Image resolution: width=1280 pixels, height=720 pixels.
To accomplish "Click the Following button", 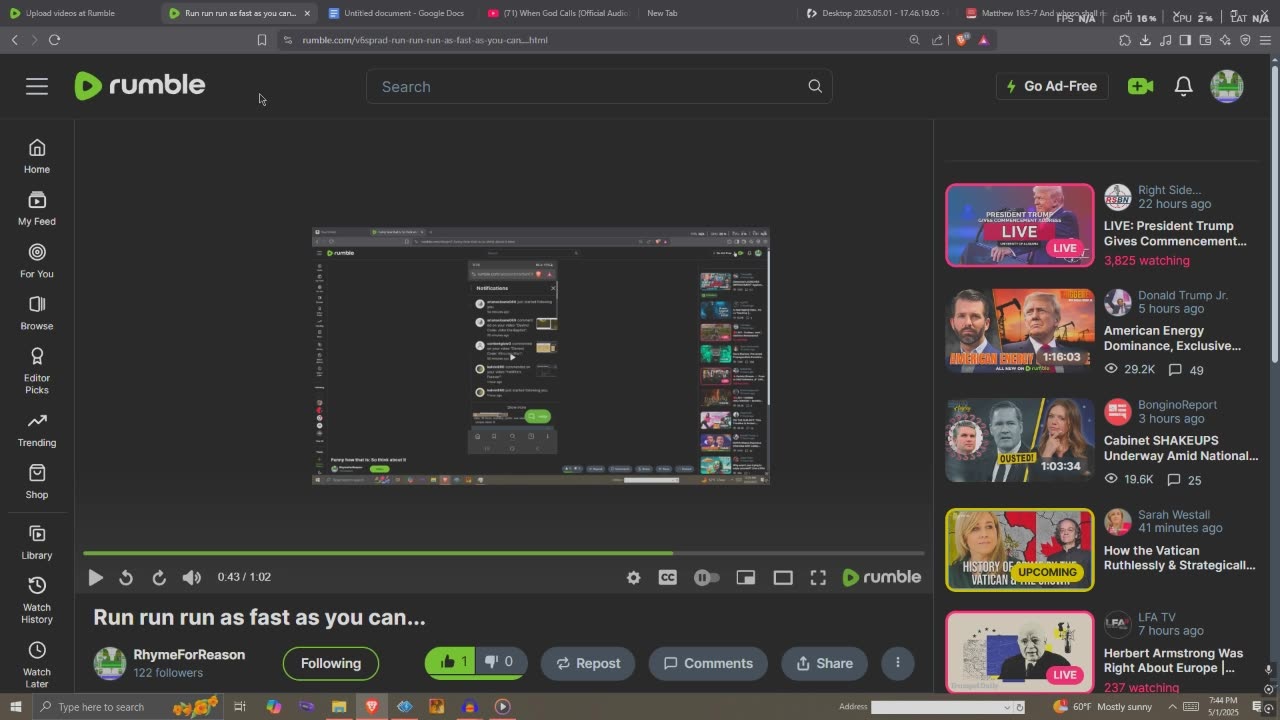I will point(331,663).
